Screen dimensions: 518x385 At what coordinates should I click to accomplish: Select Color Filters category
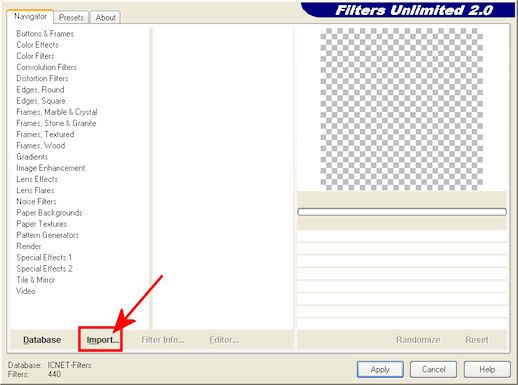[35, 56]
